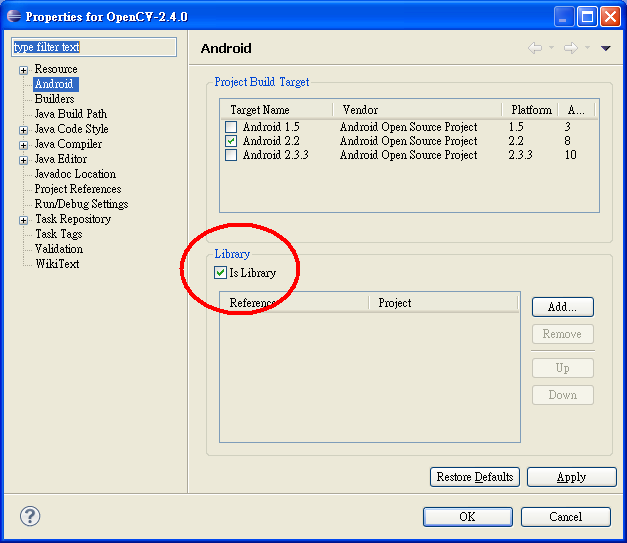Open the forward history dropdown arrow
Viewport: 627px width, 543px height.
coord(587,48)
